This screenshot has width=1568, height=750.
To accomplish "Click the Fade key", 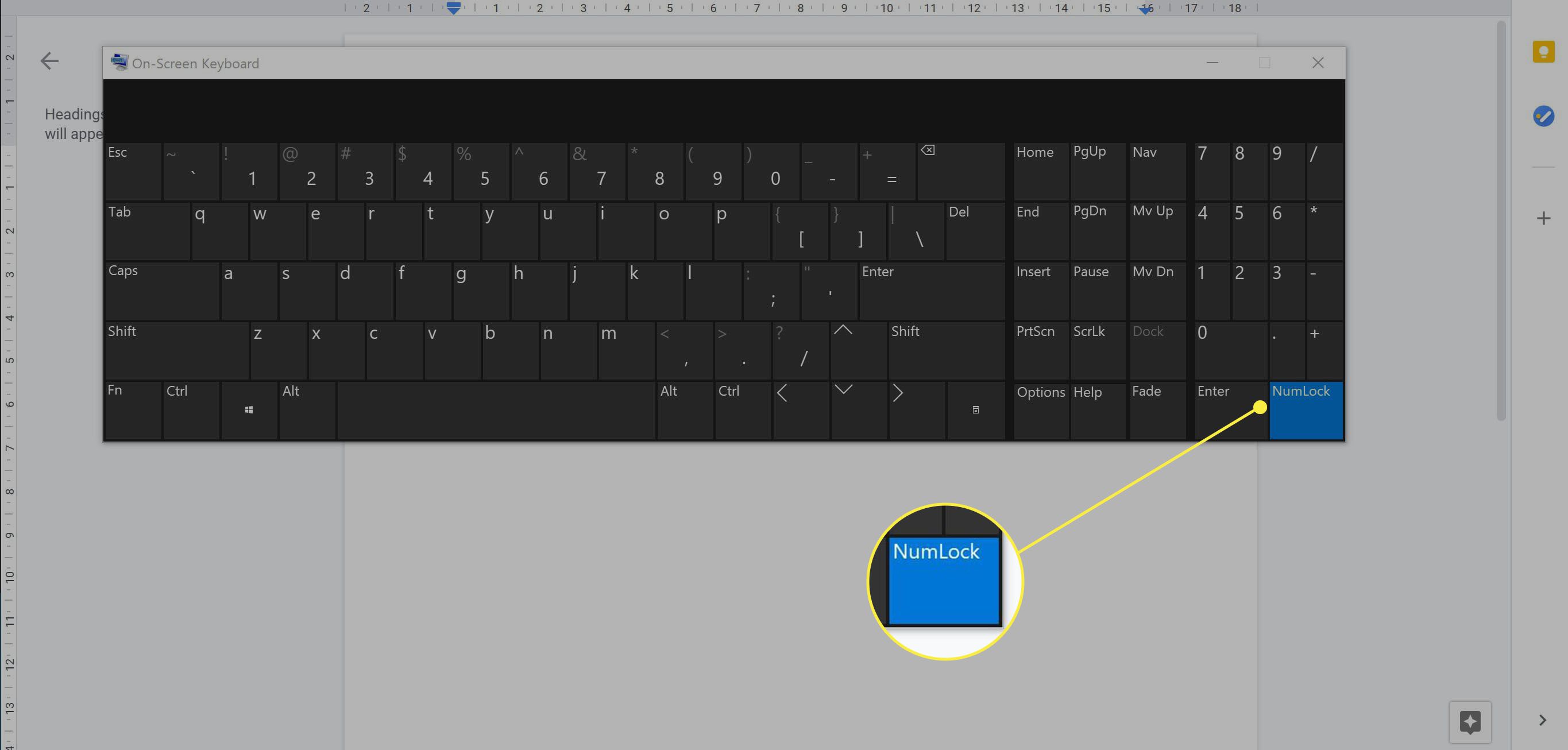I will (1158, 410).
